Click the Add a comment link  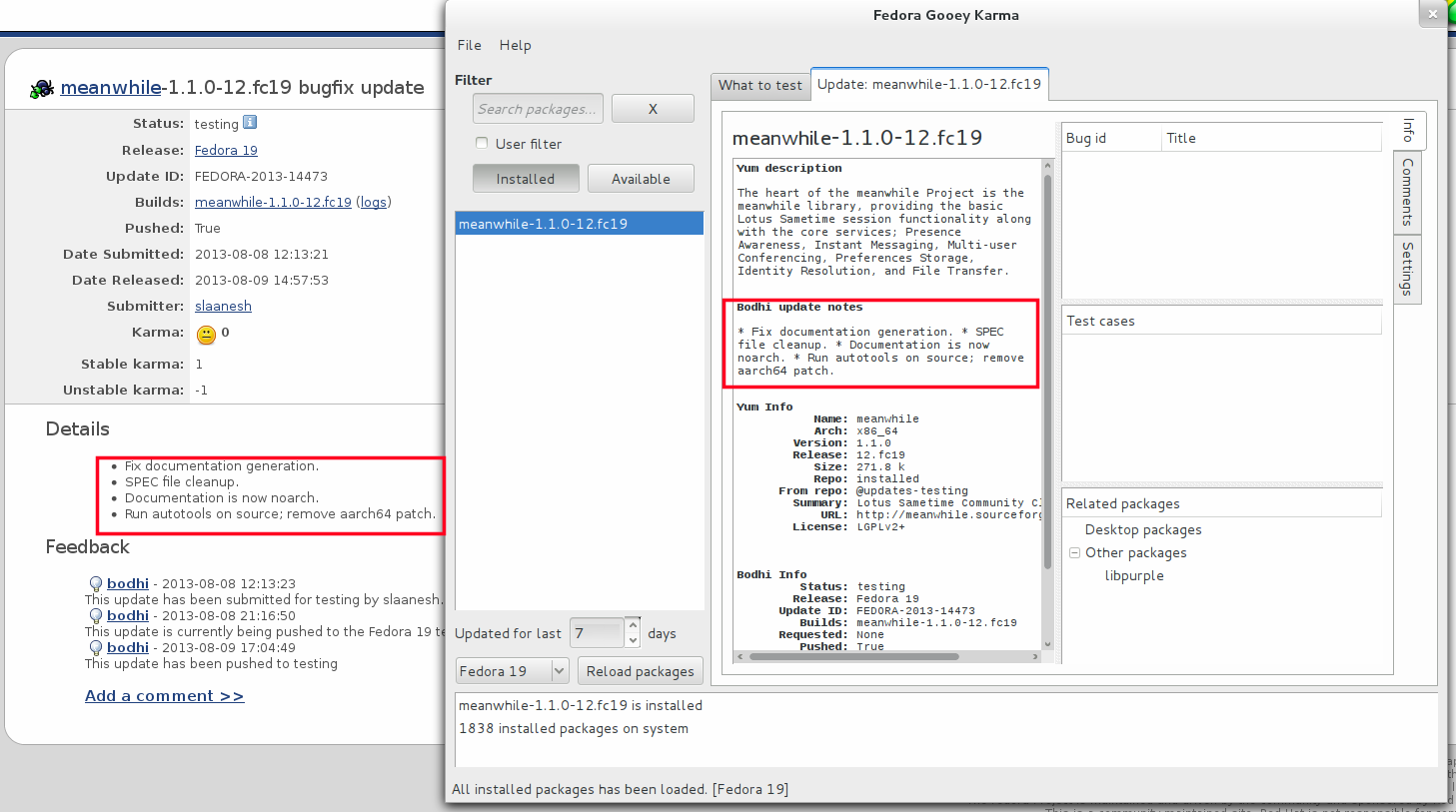coord(164,696)
